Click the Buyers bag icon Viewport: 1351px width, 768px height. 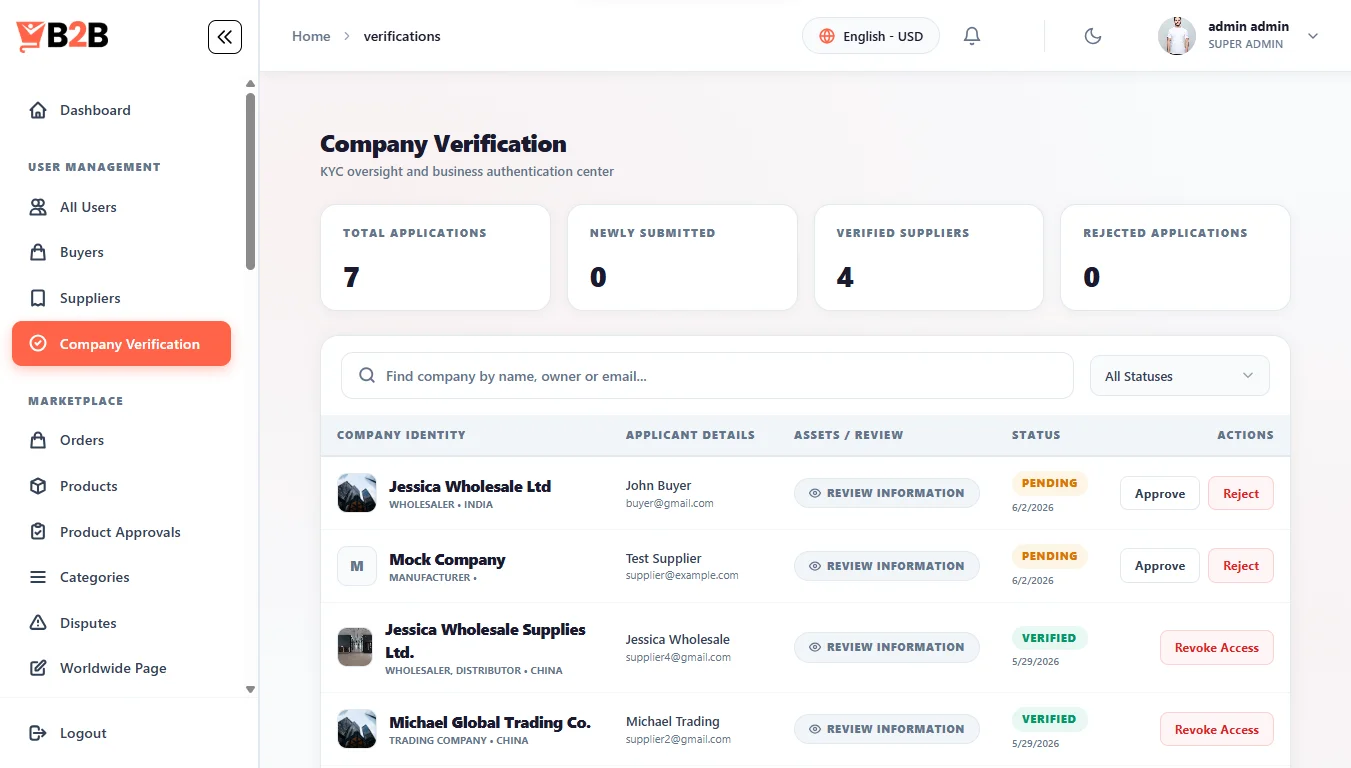(38, 252)
